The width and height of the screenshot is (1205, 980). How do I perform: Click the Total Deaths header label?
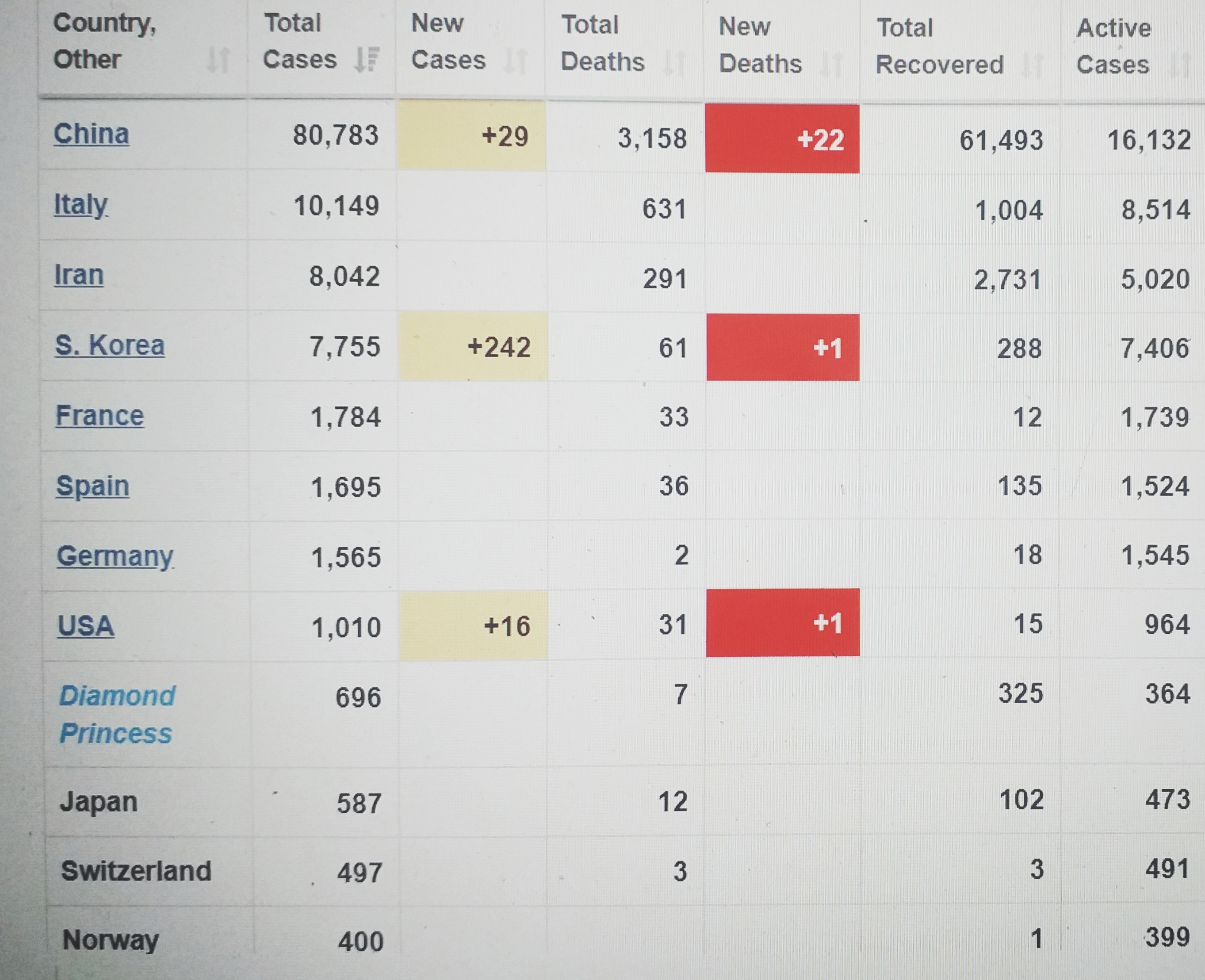(x=602, y=43)
